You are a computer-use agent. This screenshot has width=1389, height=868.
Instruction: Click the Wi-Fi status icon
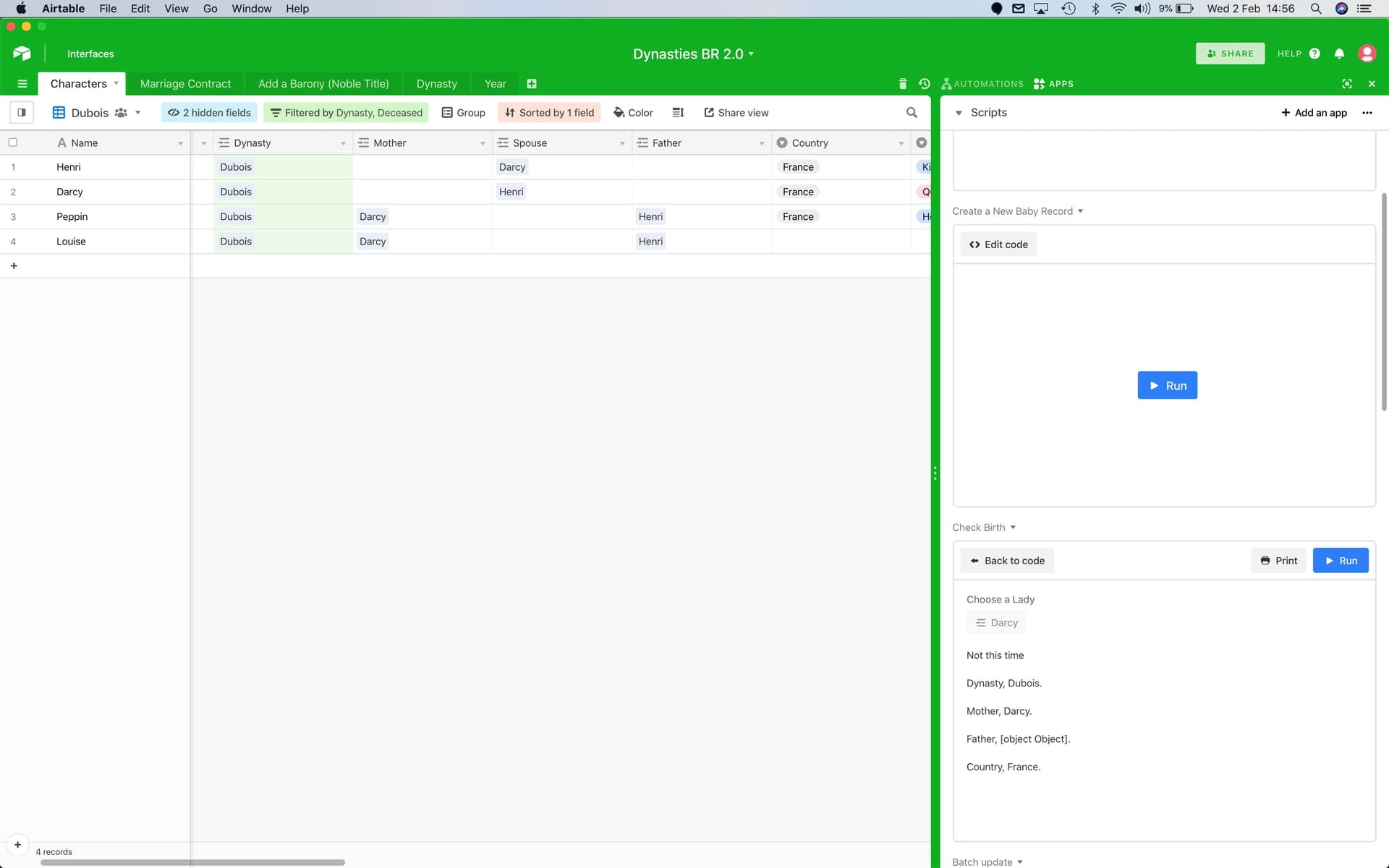click(1118, 9)
